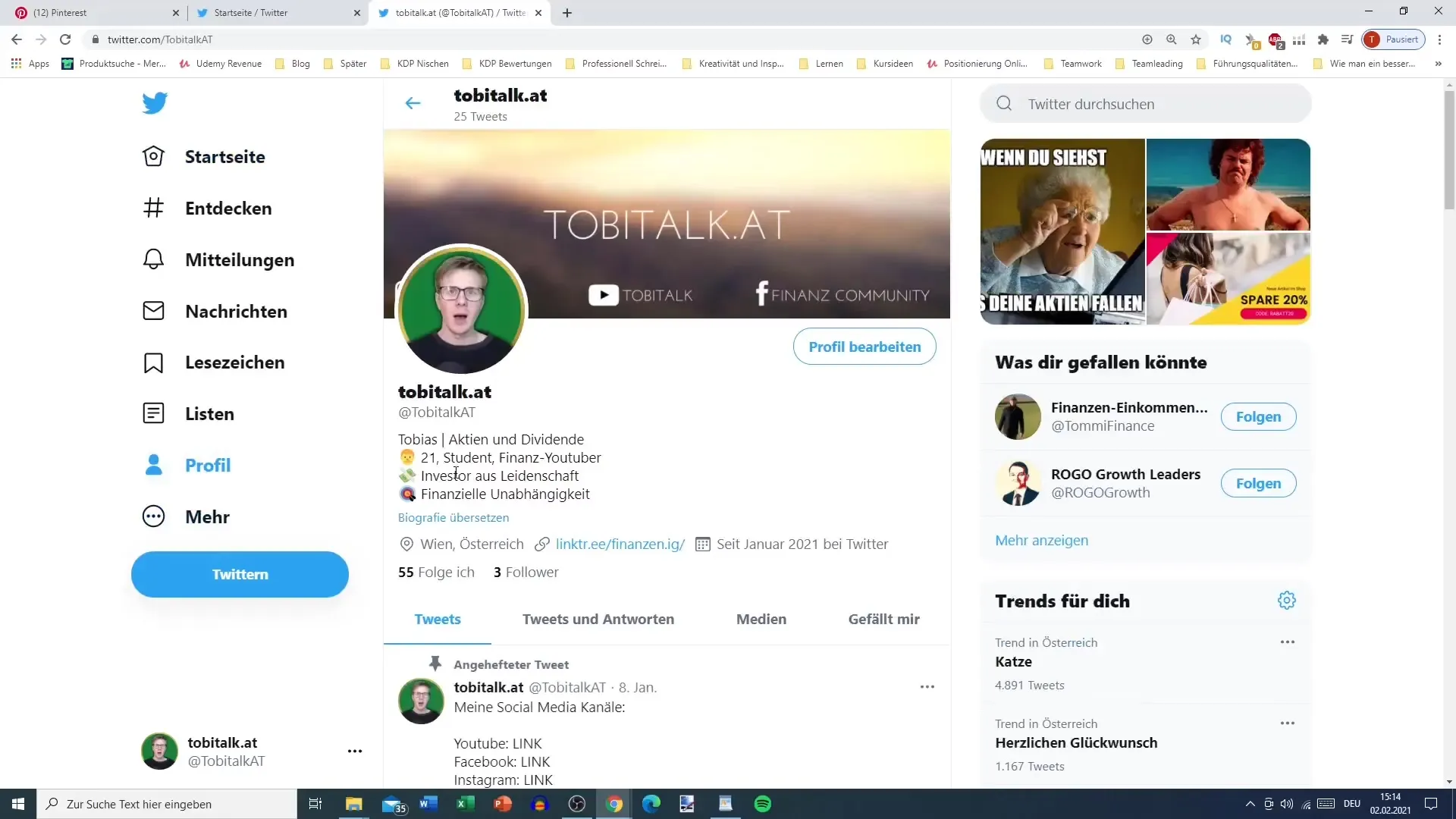This screenshot has width=1456, height=819.
Task: Click the Twittern button
Action: point(240,574)
